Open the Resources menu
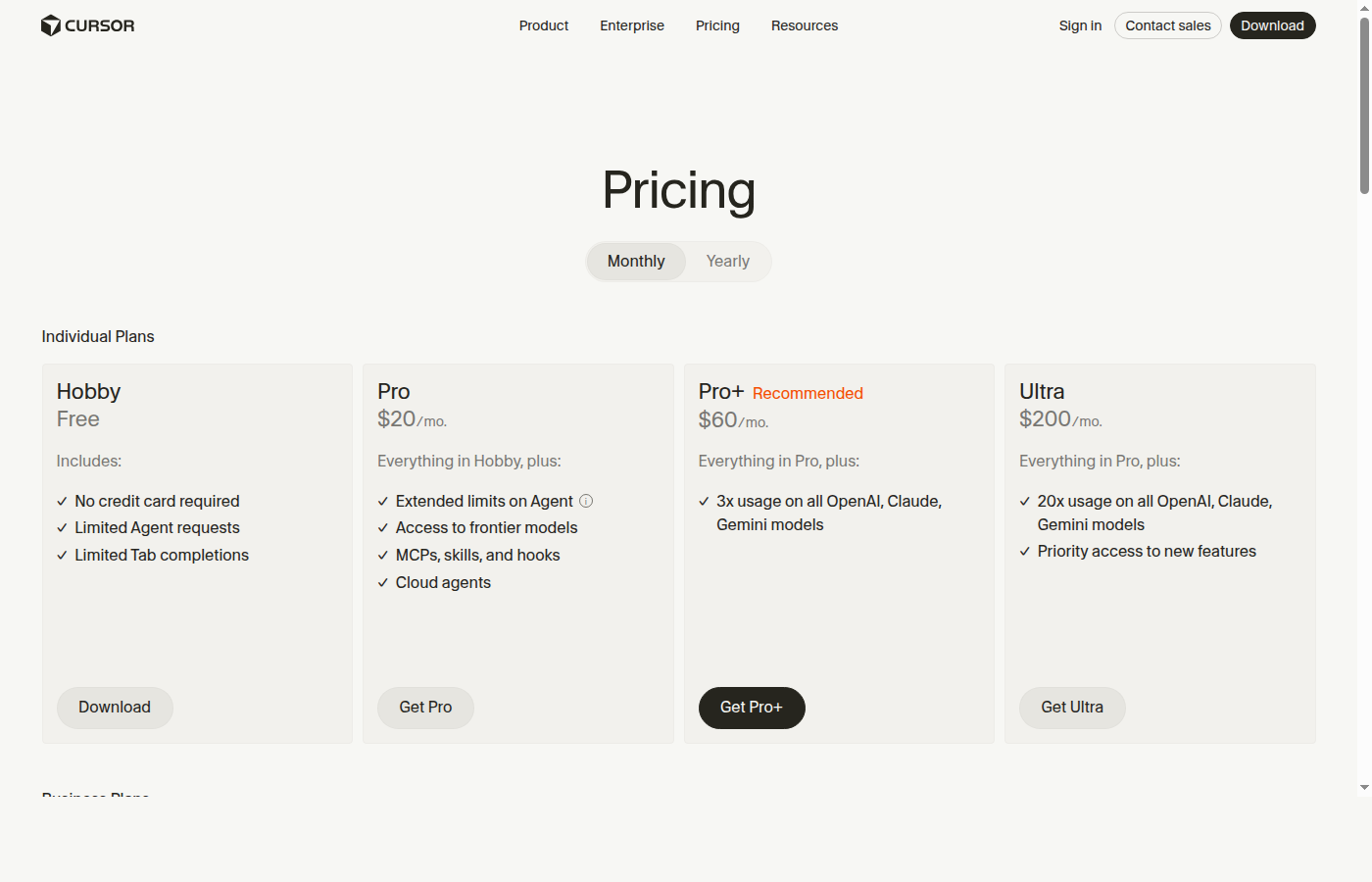This screenshot has width=1372, height=882. click(804, 25)
